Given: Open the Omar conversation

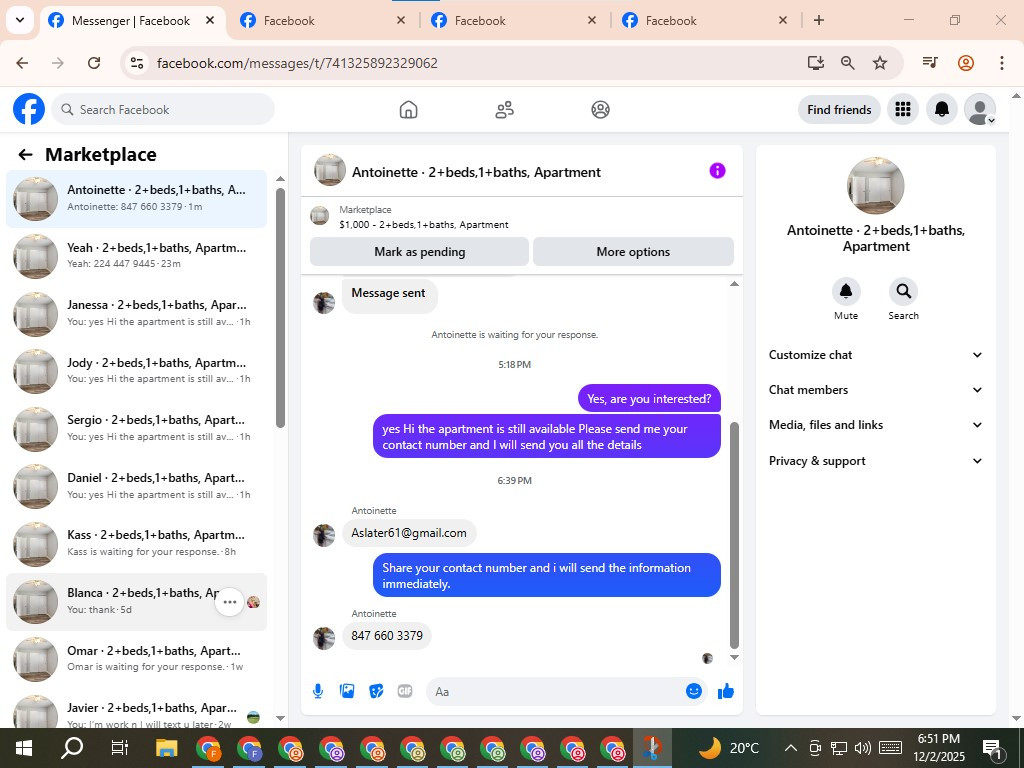Looking at the screenshot, I should [136, 659].
